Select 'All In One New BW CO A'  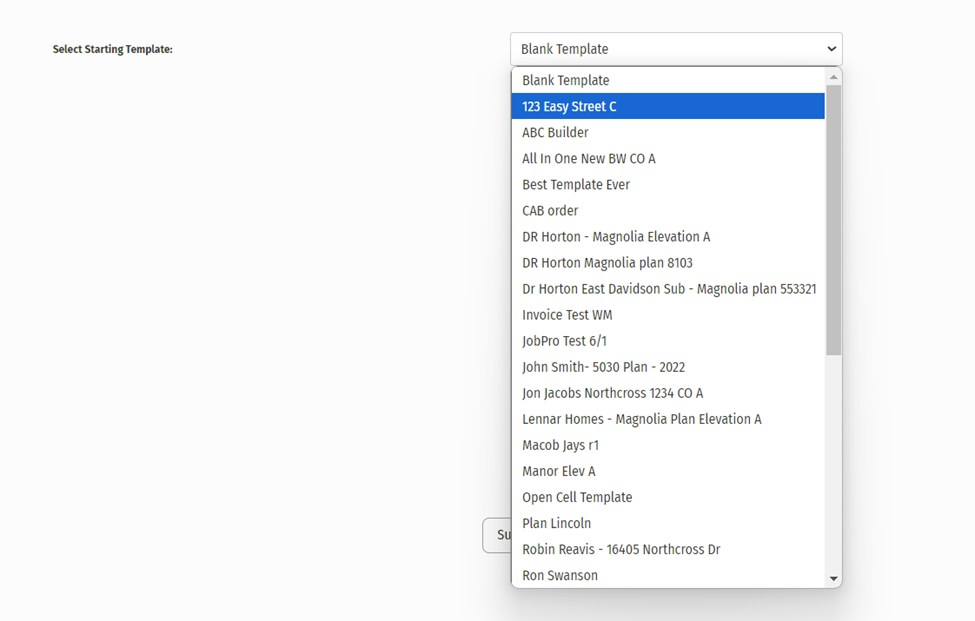589,158
